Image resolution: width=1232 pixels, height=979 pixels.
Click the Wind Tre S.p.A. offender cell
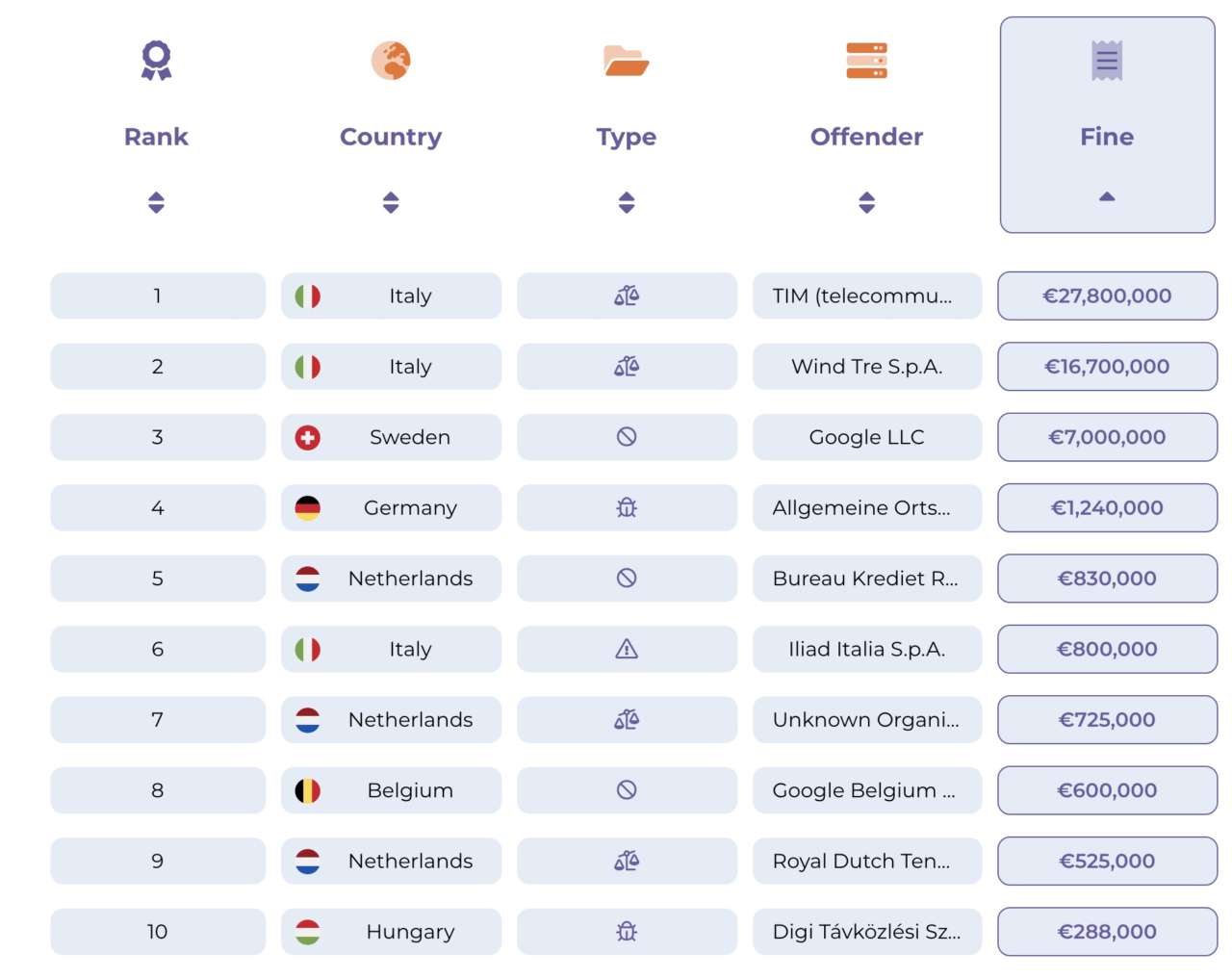click(x=866, y=367)
